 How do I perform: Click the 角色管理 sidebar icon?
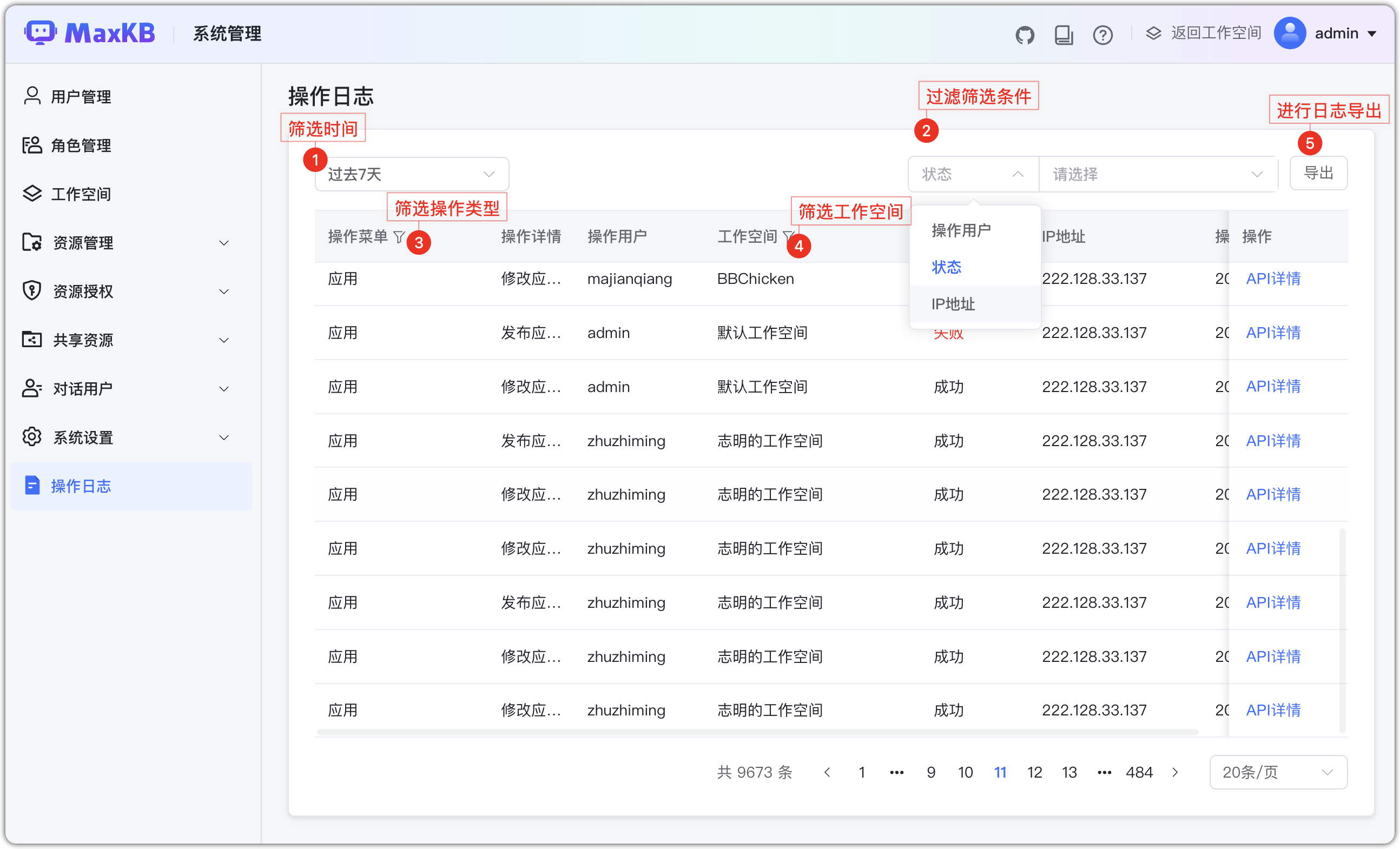point(32,145)
